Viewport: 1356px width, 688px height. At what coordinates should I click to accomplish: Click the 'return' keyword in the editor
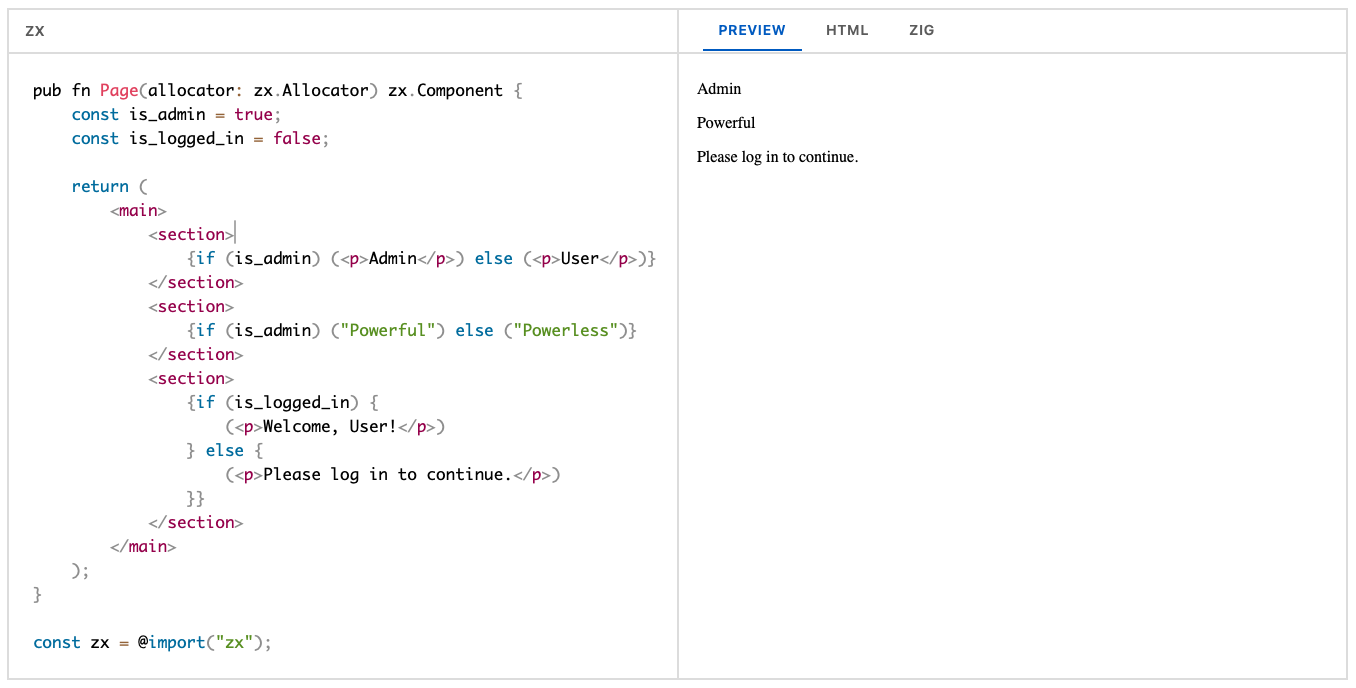100,187
